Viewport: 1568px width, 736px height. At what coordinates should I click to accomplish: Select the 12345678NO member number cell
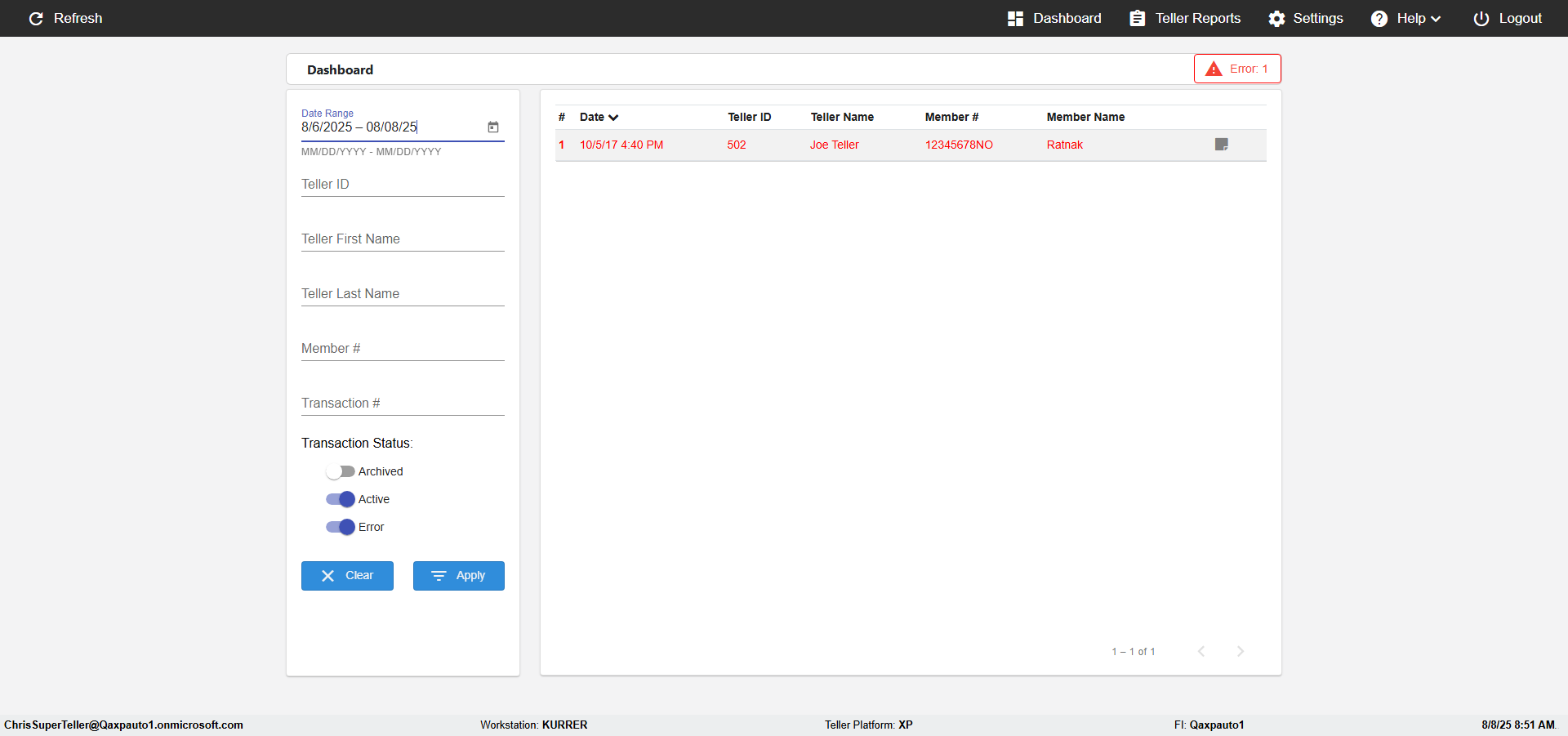(959, 145)
